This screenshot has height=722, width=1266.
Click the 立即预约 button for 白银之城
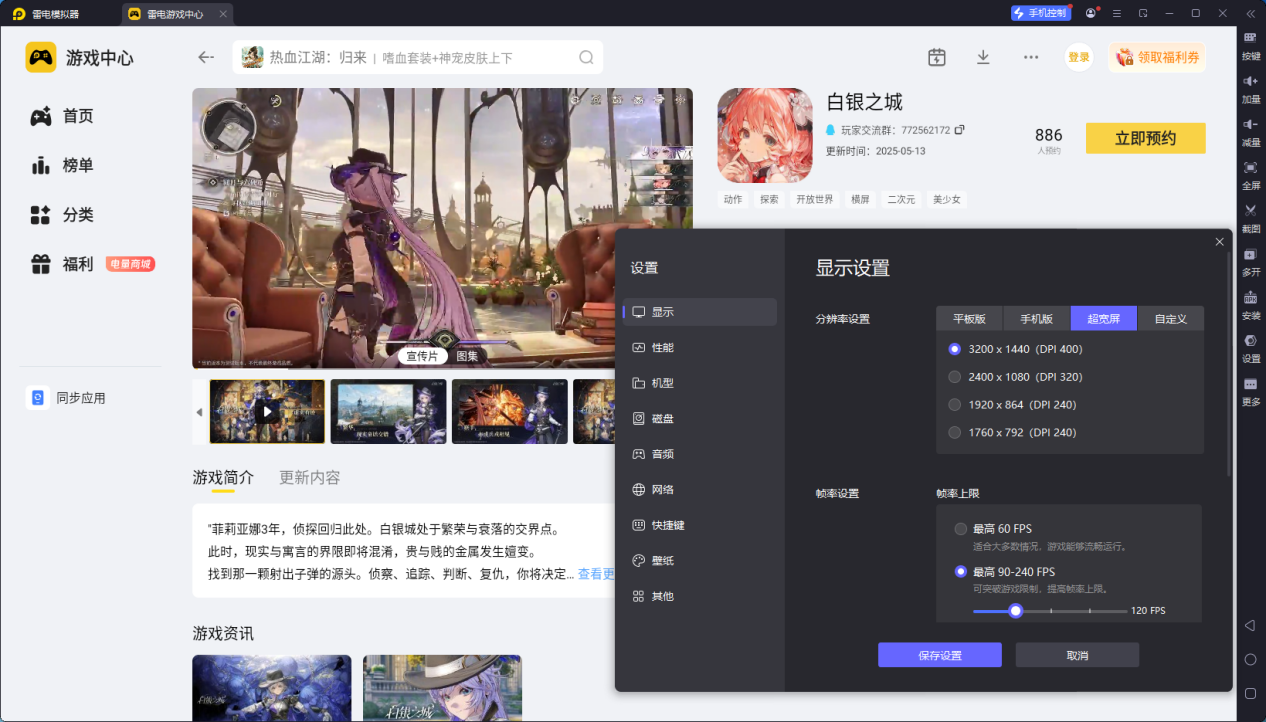[1145, 138]
